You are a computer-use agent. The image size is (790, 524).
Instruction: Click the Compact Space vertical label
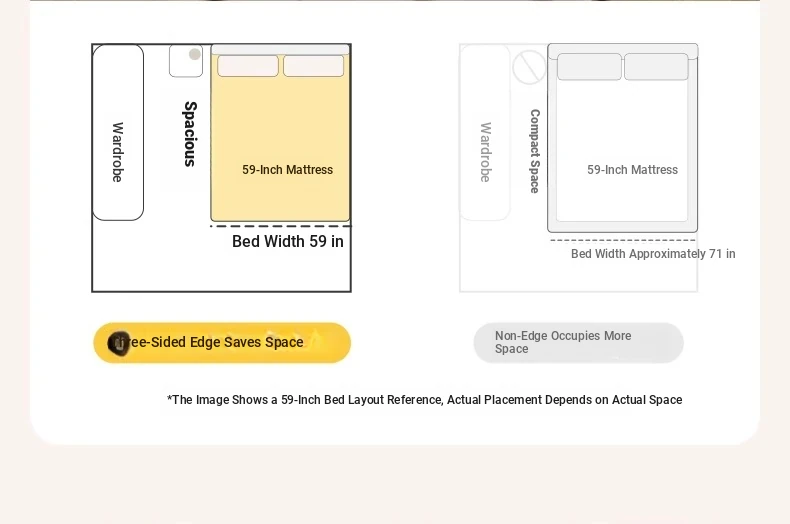pos(535,151)
